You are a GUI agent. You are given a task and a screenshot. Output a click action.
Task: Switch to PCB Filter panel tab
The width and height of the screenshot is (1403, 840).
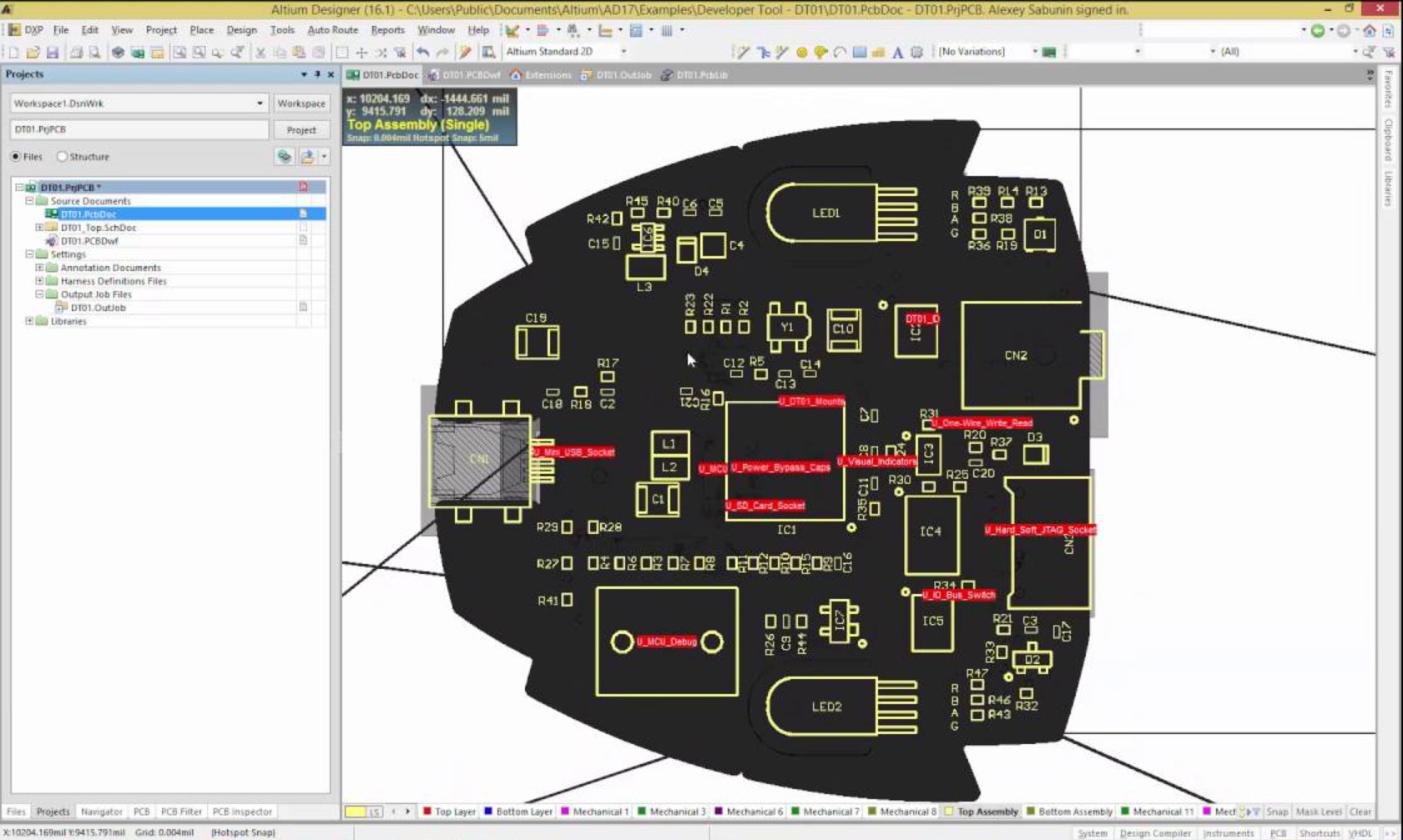point(181,812)
